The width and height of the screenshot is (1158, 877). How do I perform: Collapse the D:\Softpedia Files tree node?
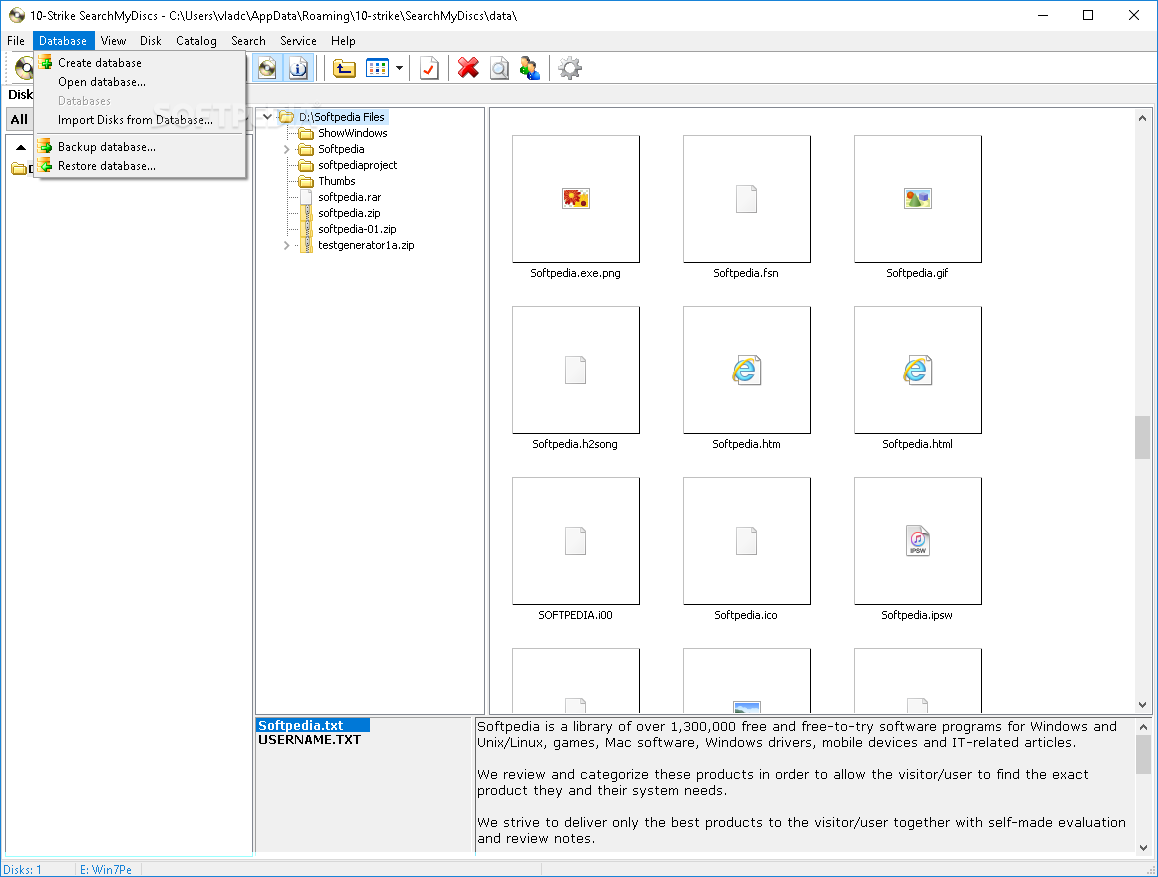267,117
